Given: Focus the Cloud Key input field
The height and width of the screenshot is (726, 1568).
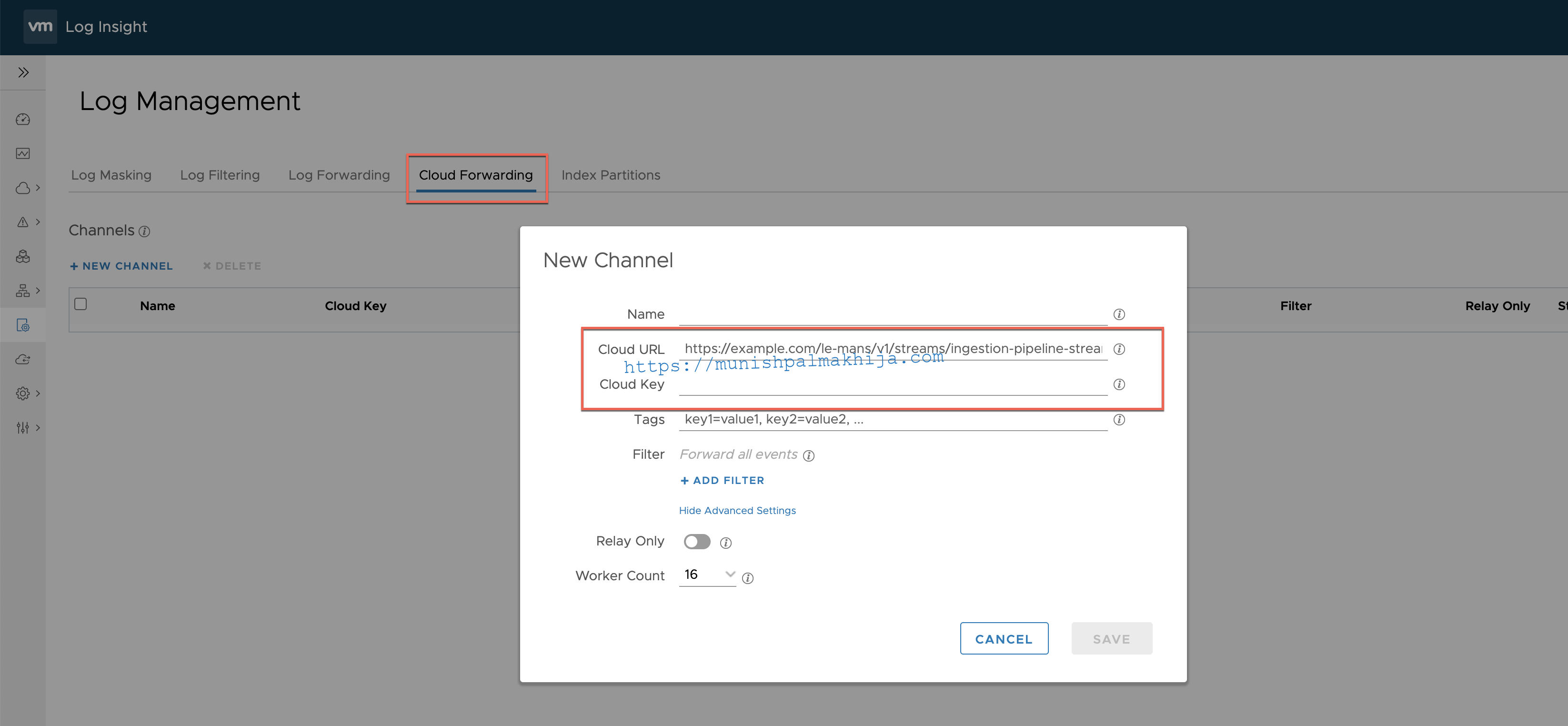Looking at the screenshot, I should (x=893, y=384).
